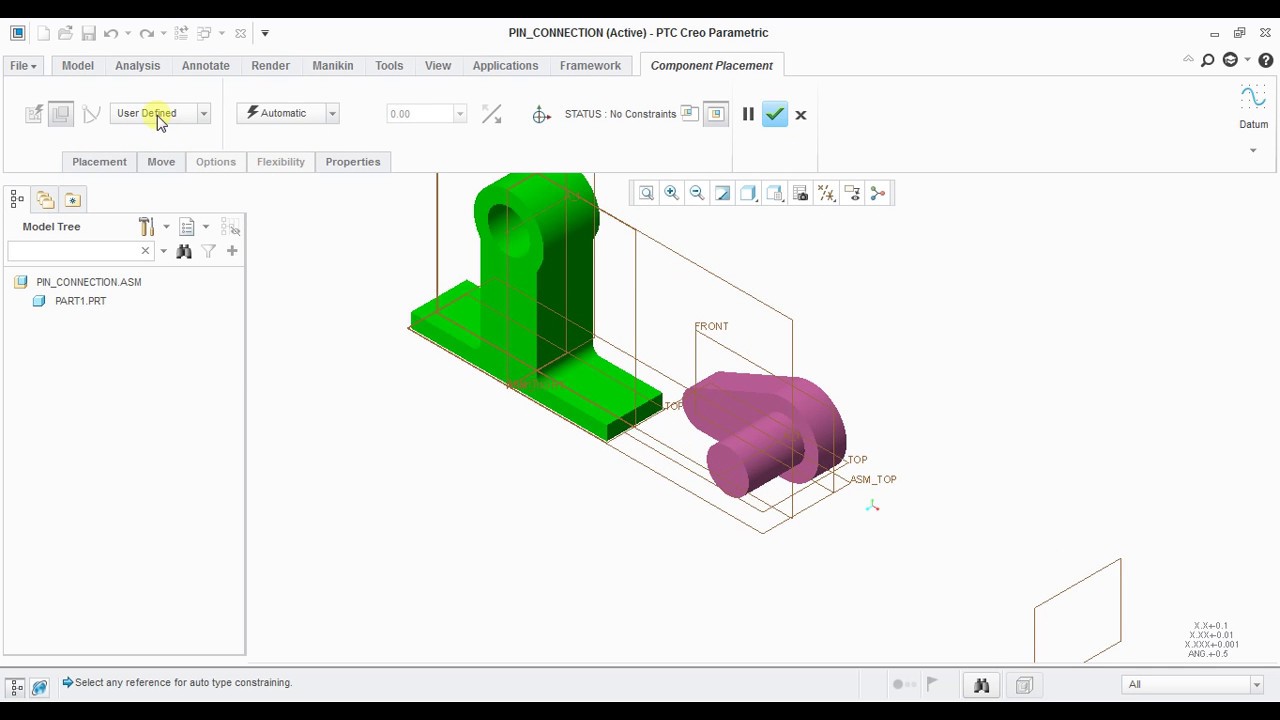The image size is (1280, 720).
Task: Cancel placement with the X button
Action: point(801,115)
